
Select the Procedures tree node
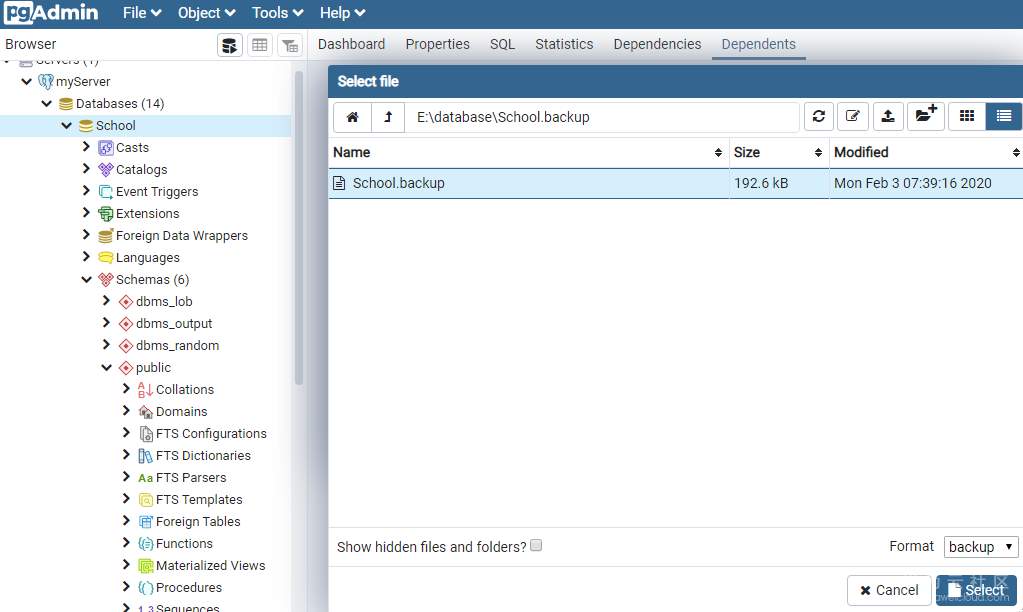pyautogui.click(x=189, y=587)
